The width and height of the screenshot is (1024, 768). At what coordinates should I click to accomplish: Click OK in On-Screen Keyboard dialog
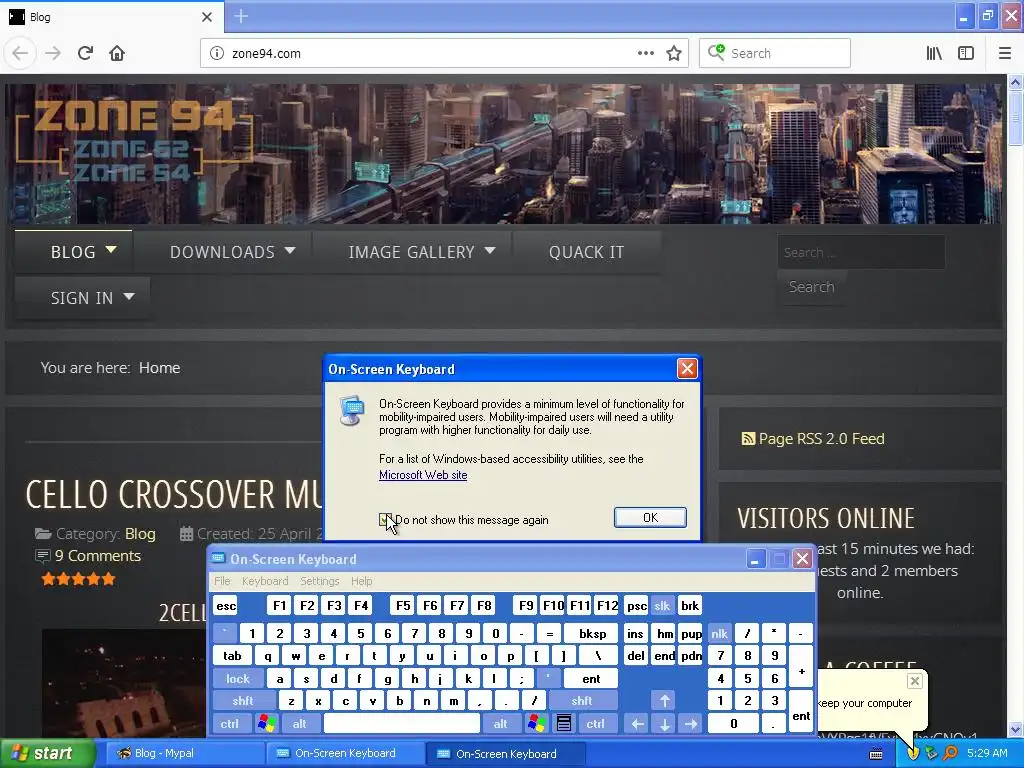tap(650, 517)
